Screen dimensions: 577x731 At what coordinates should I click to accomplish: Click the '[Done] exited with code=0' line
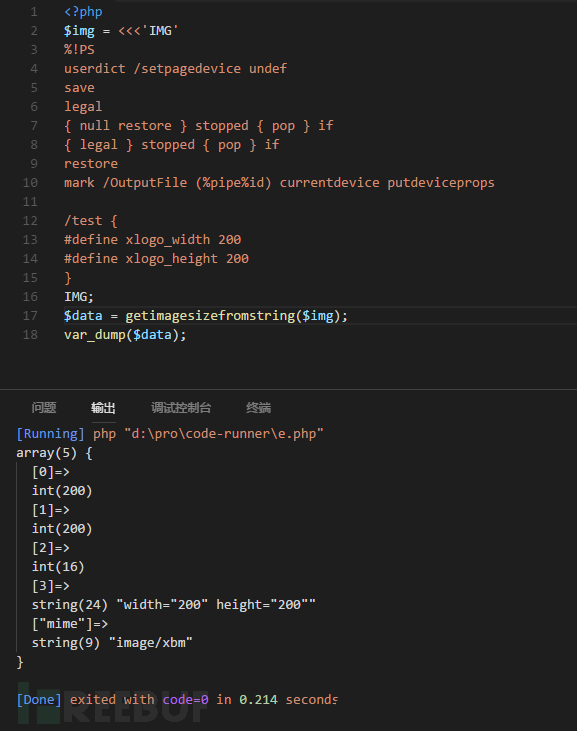(177, 700)
